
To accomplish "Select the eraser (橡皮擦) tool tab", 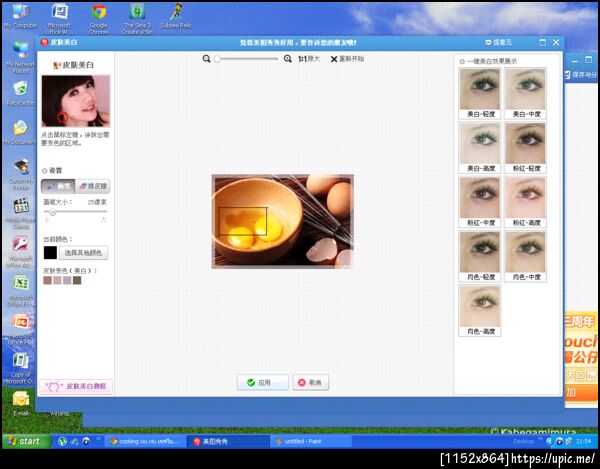I will click(x=93, y=186).
